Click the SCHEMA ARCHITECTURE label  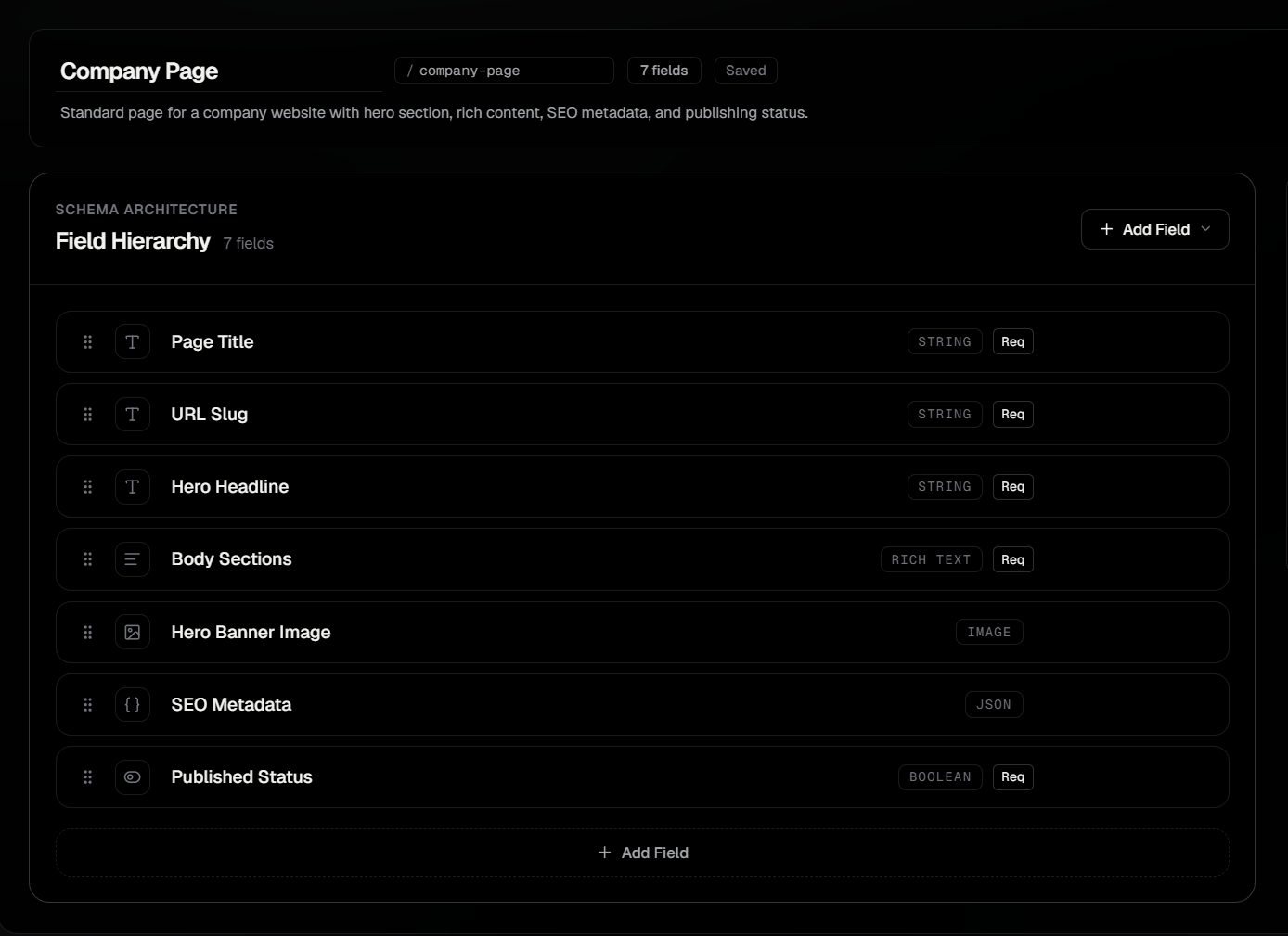[147, 210]
